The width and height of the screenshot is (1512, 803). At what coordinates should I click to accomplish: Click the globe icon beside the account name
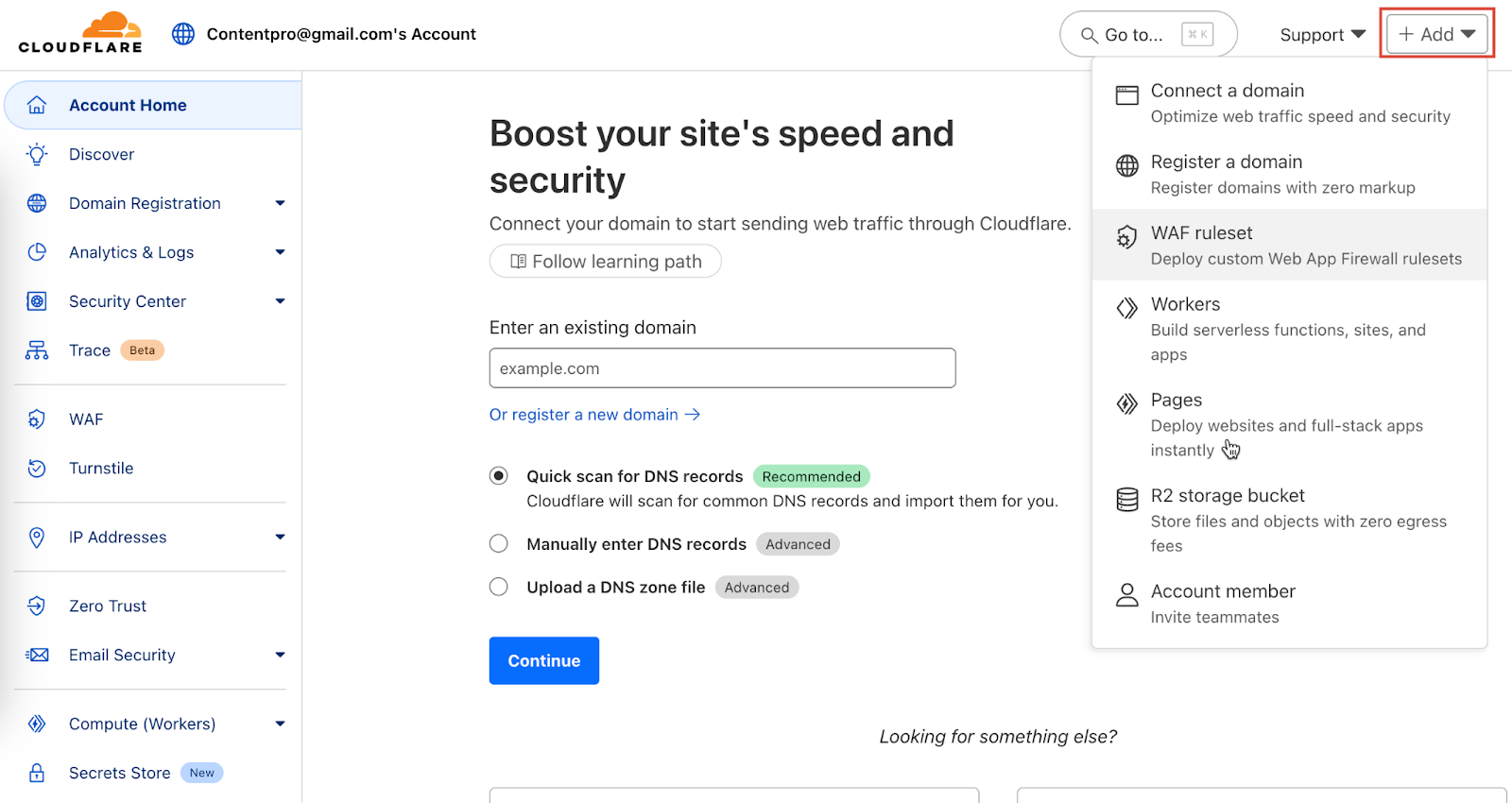click(x=183, y=34)
